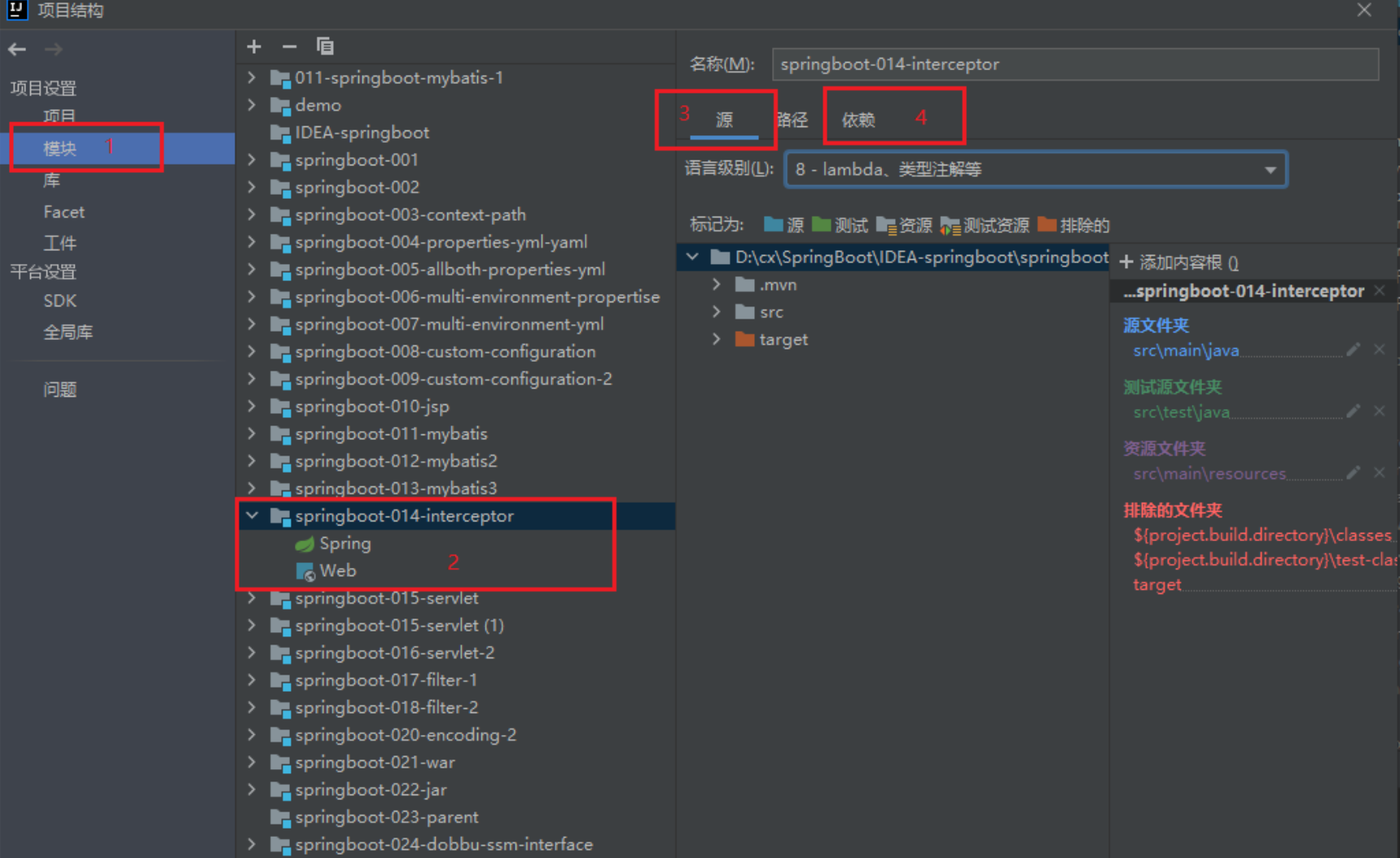Image resolution: width=1400 pixels, height=858 pixels.
Task: Click the src\main\resources folder path
Action: point(1209,473)
